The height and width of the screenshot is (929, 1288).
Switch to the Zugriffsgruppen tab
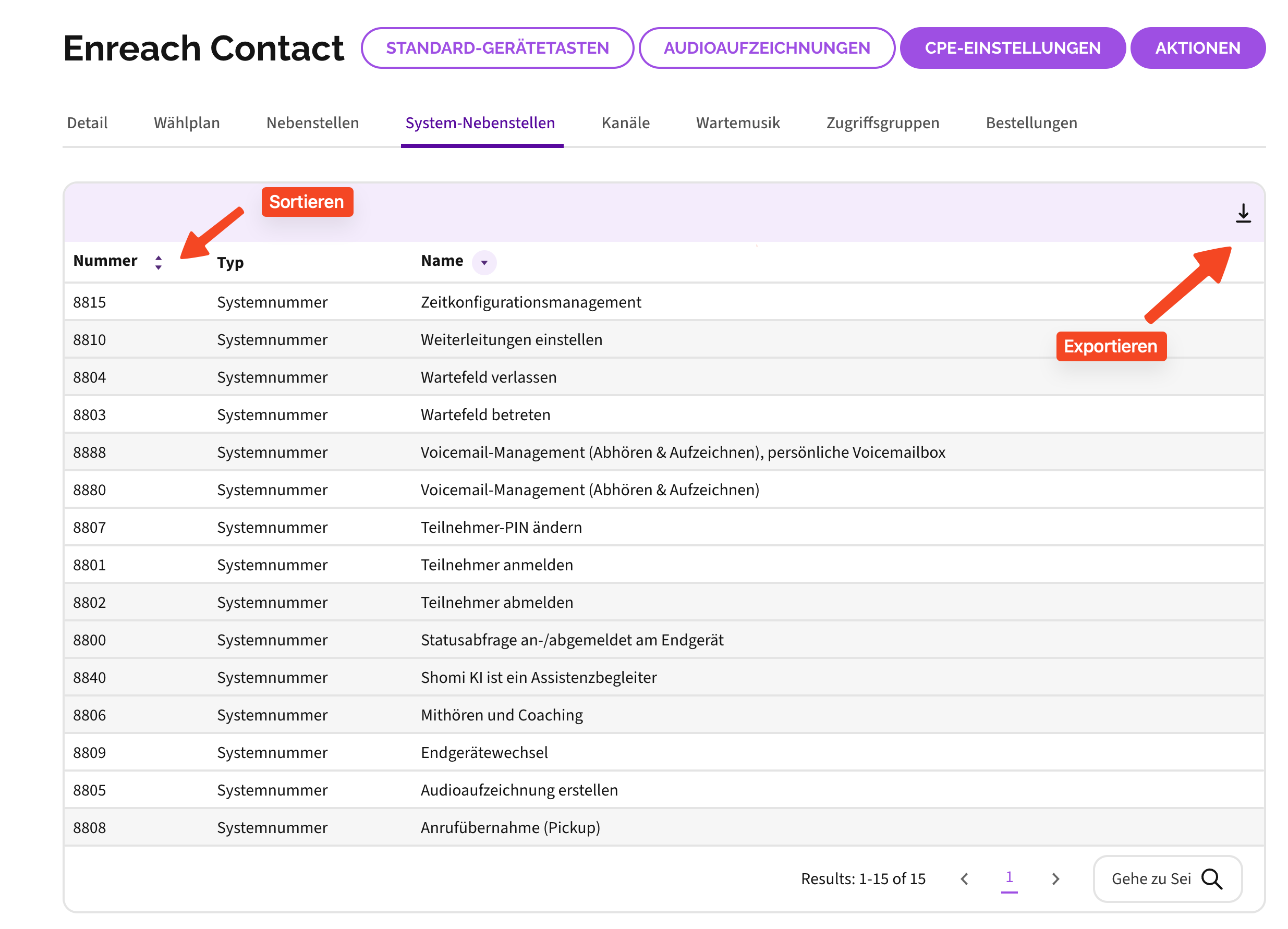coord(882,123)
